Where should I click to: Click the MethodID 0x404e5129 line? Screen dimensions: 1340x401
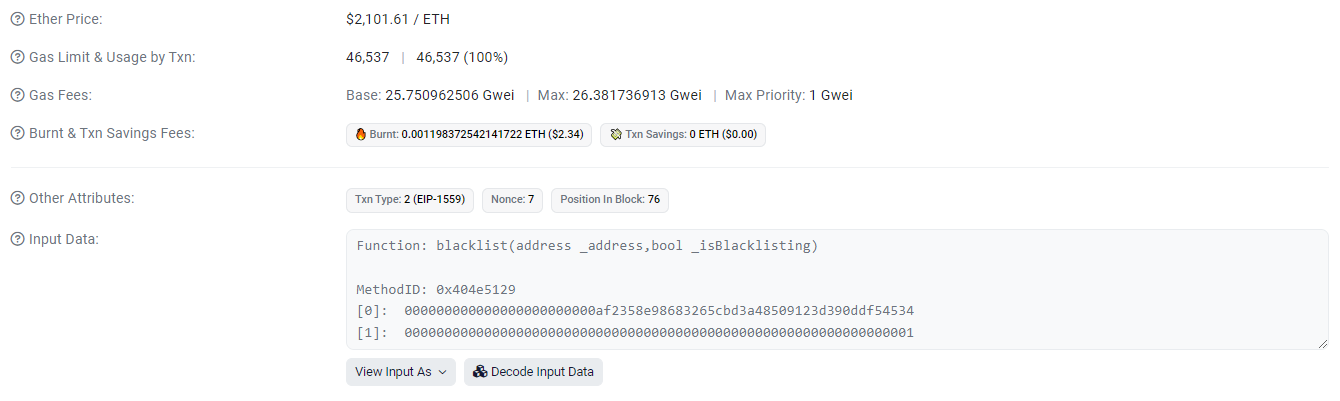[x=436, y=290]
